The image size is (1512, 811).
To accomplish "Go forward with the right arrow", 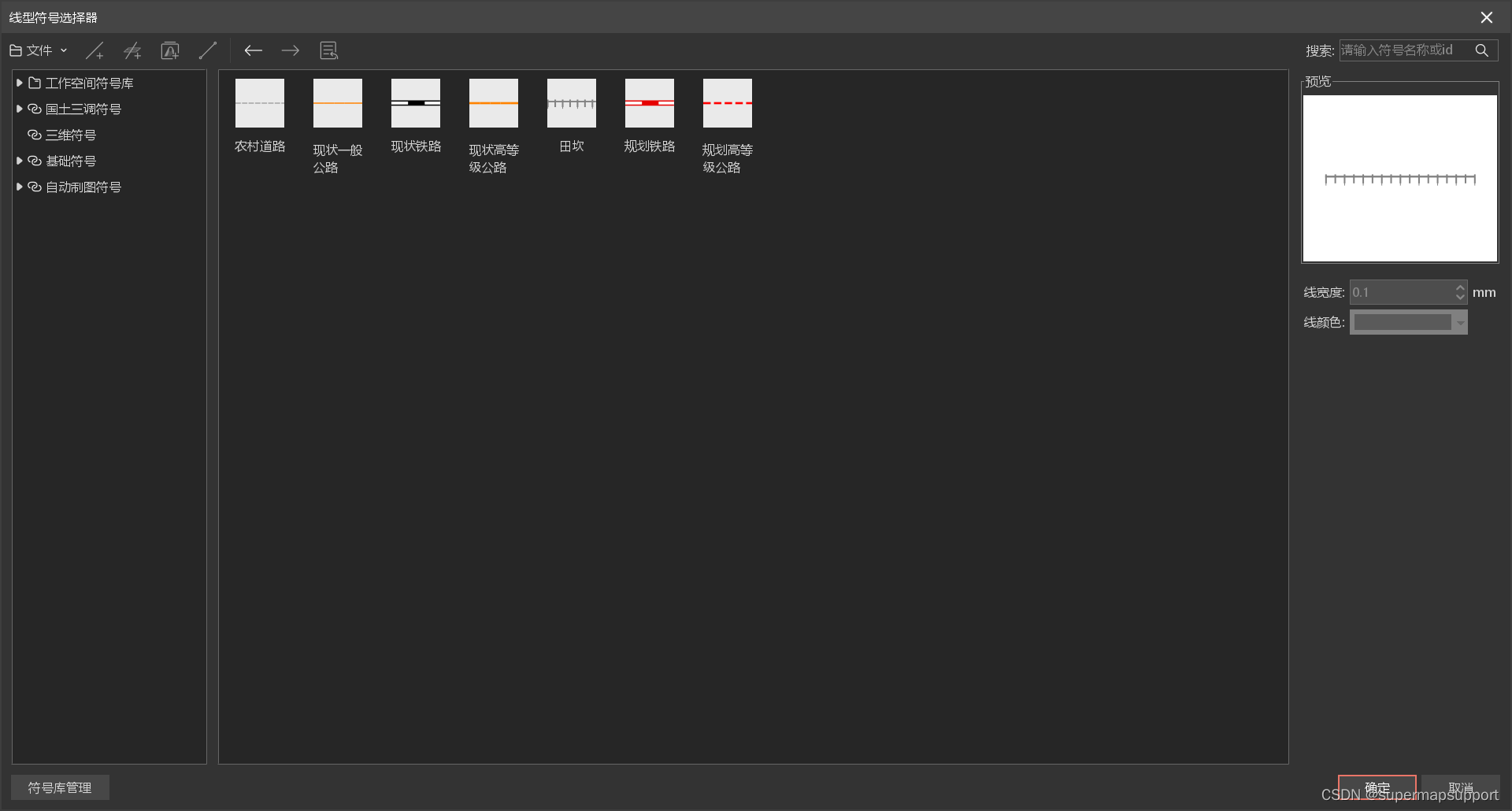I will 291,51.
